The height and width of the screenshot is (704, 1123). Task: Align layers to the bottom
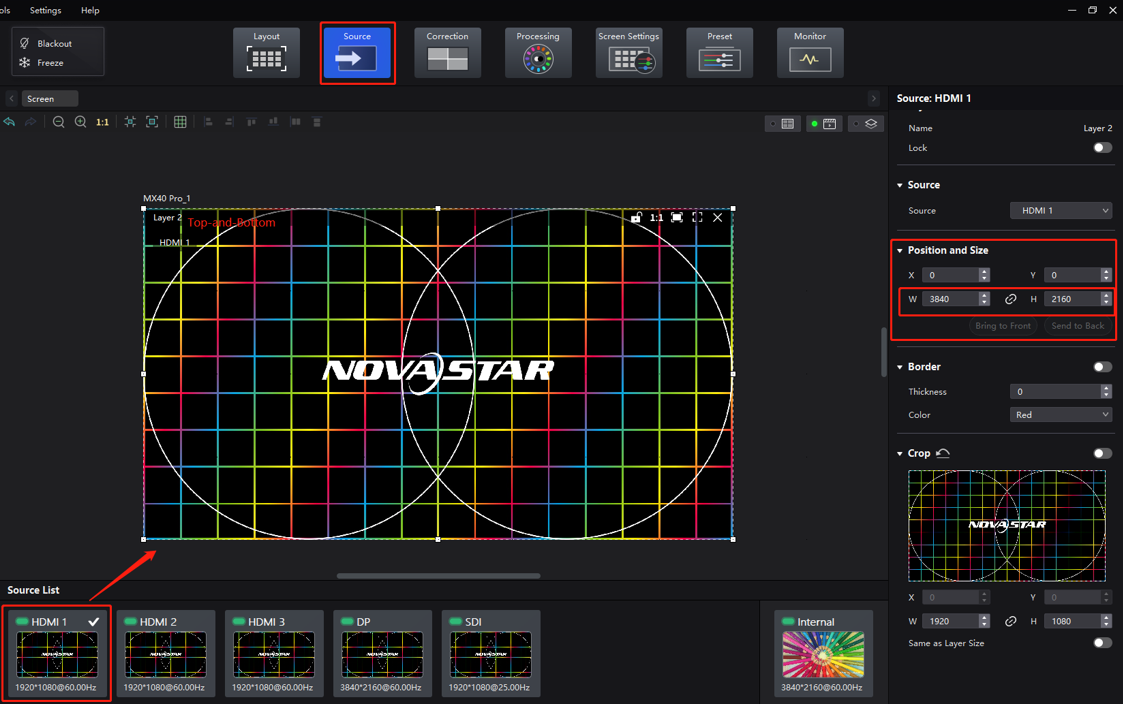tap(273, 122)
